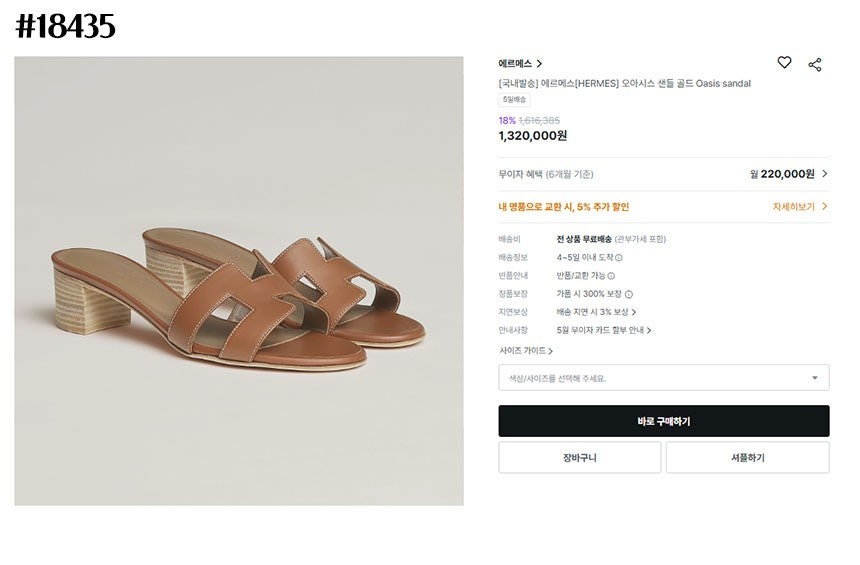Expand 배송 지연 시 3% 보상 details
Screen dimensions: 860x565
[596, 312]
